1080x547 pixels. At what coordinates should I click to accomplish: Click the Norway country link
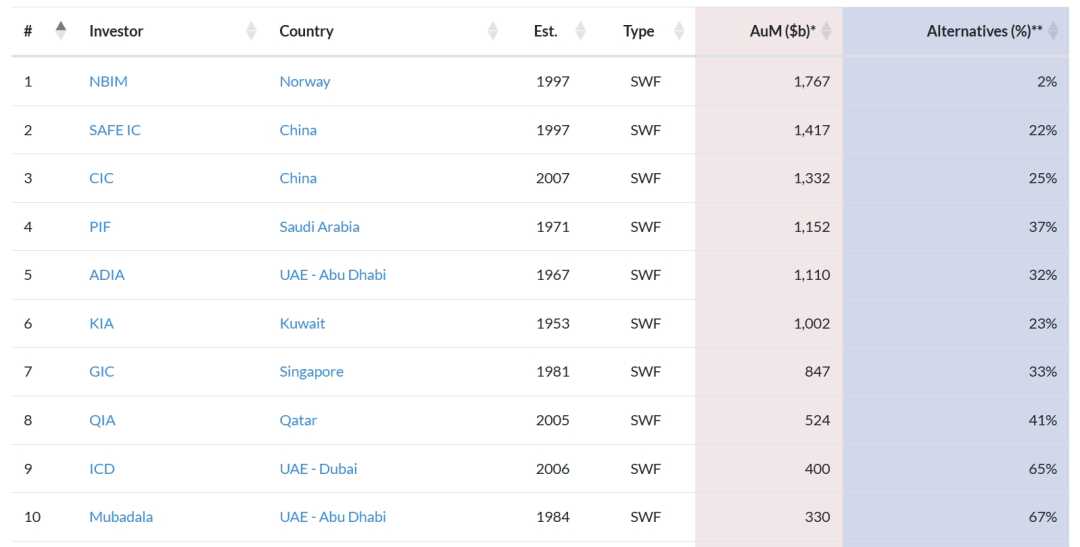click(x=305, y=81)
